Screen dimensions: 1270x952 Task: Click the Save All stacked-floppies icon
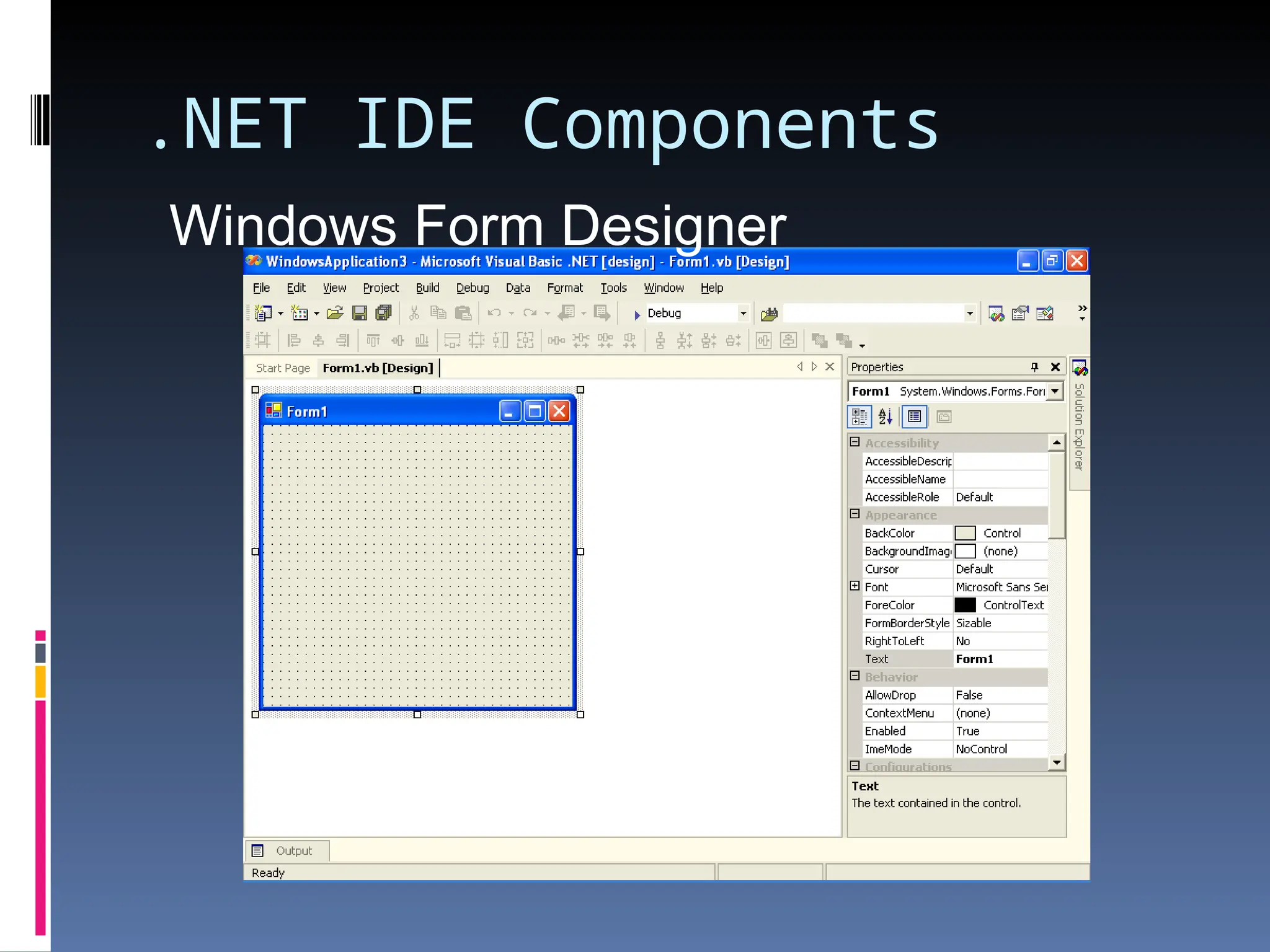pos(384,314)
